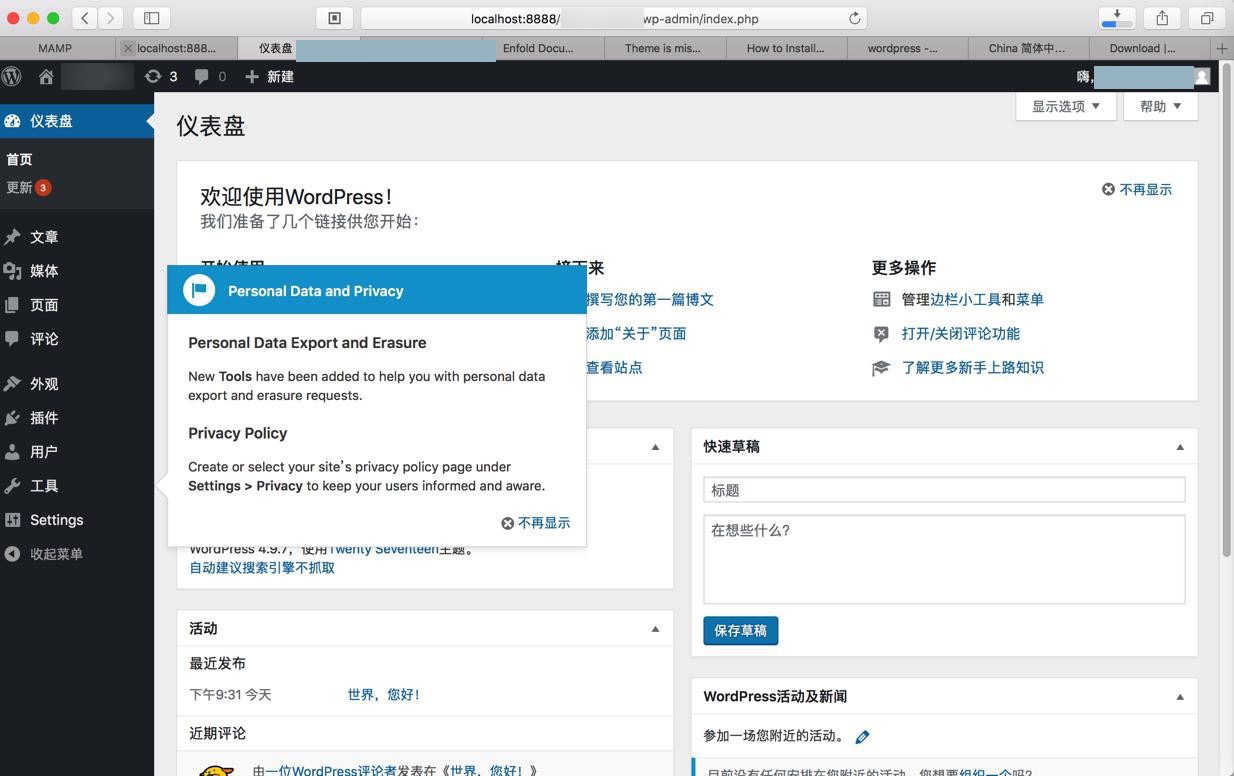Click the 标题 title field
The image size is (1234, 776).
click(944, 490)
